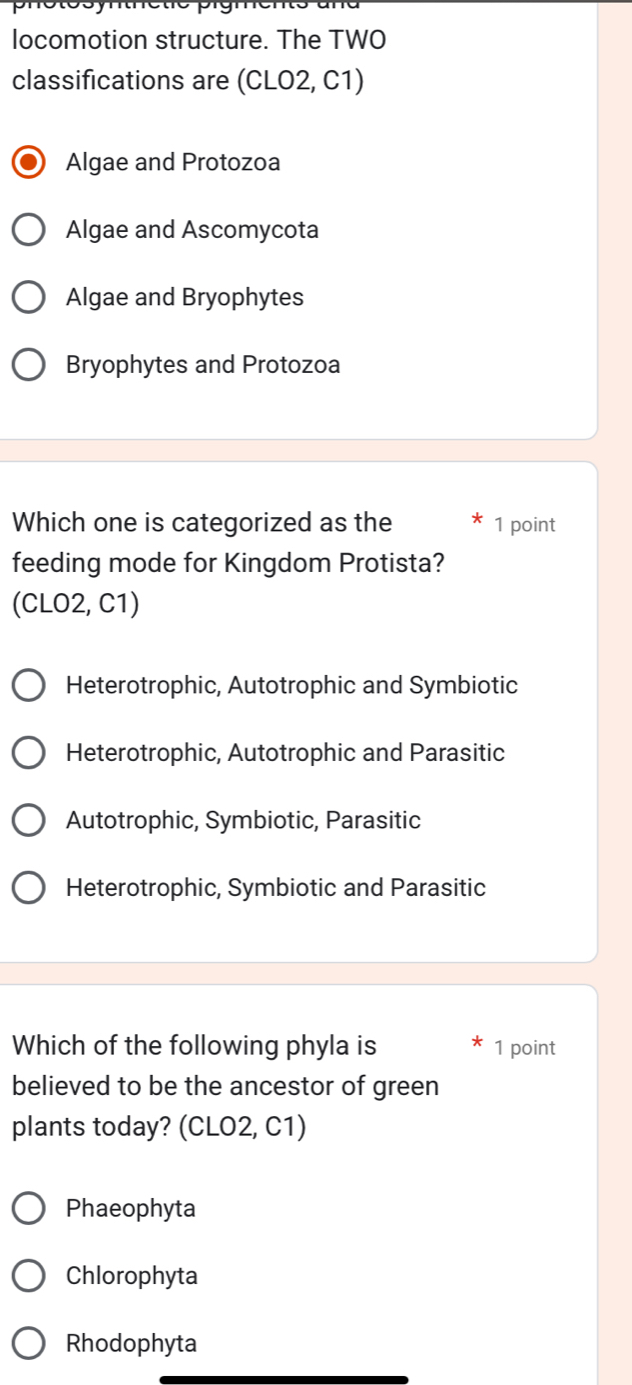
Task: Choose 'Algae and Ascomycota' answer
Action: pyautogui.click(x=29, y=230)
